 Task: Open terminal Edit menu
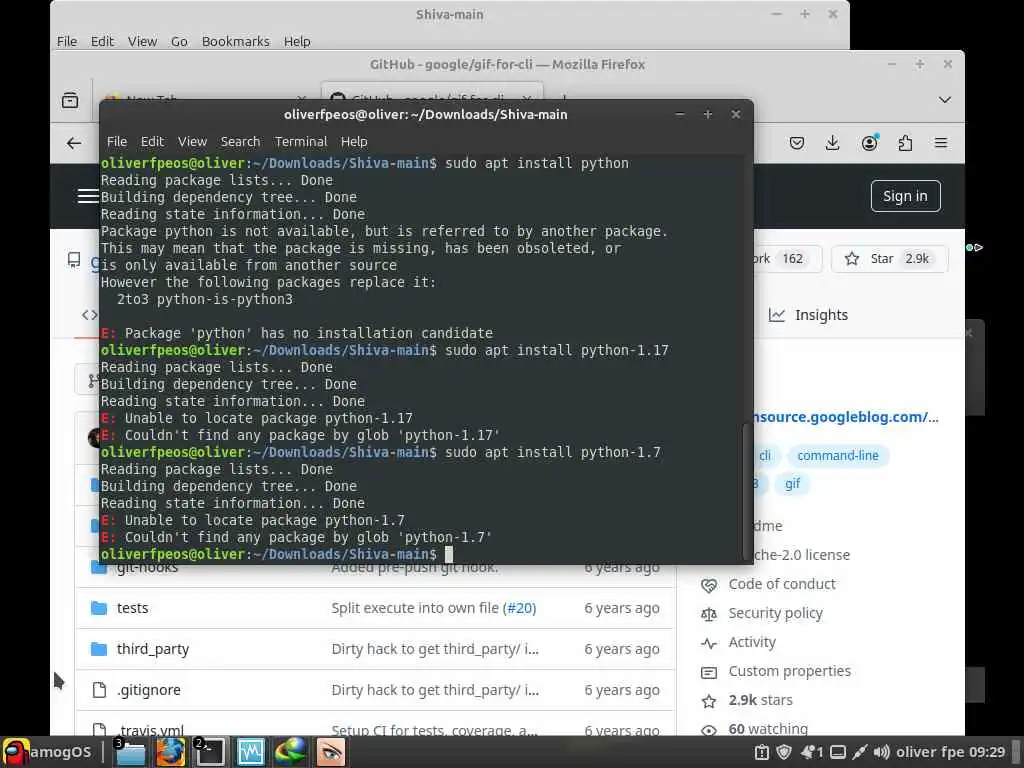click(152, 142)
